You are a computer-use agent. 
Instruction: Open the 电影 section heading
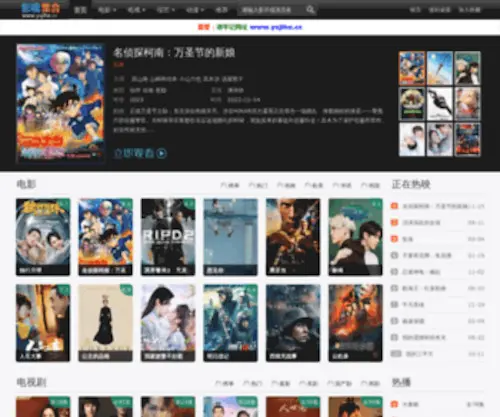click(26, 184)
